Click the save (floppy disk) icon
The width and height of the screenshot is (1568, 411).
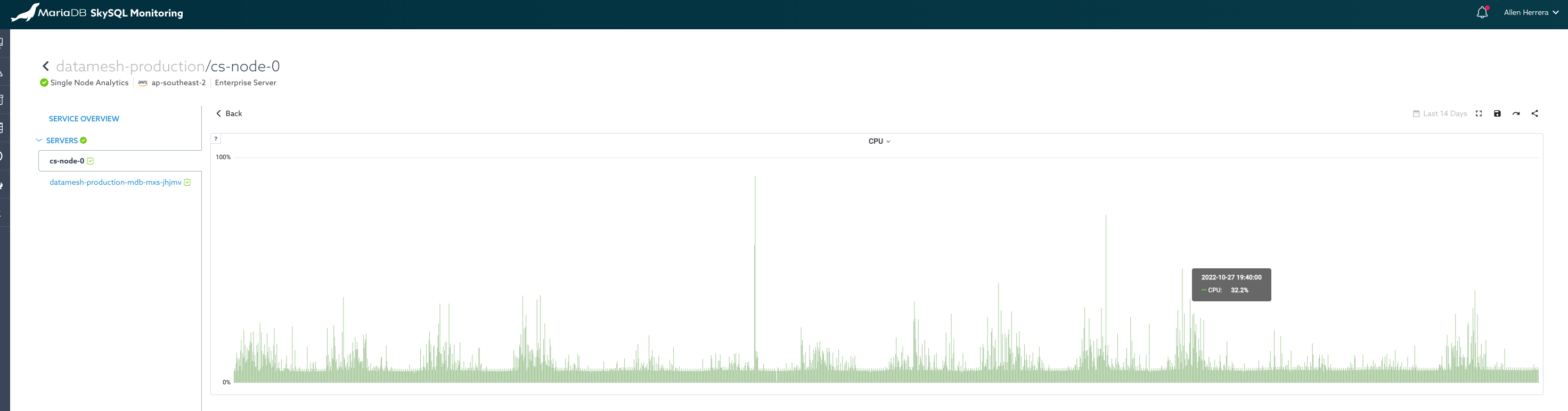coord(1497,114)
